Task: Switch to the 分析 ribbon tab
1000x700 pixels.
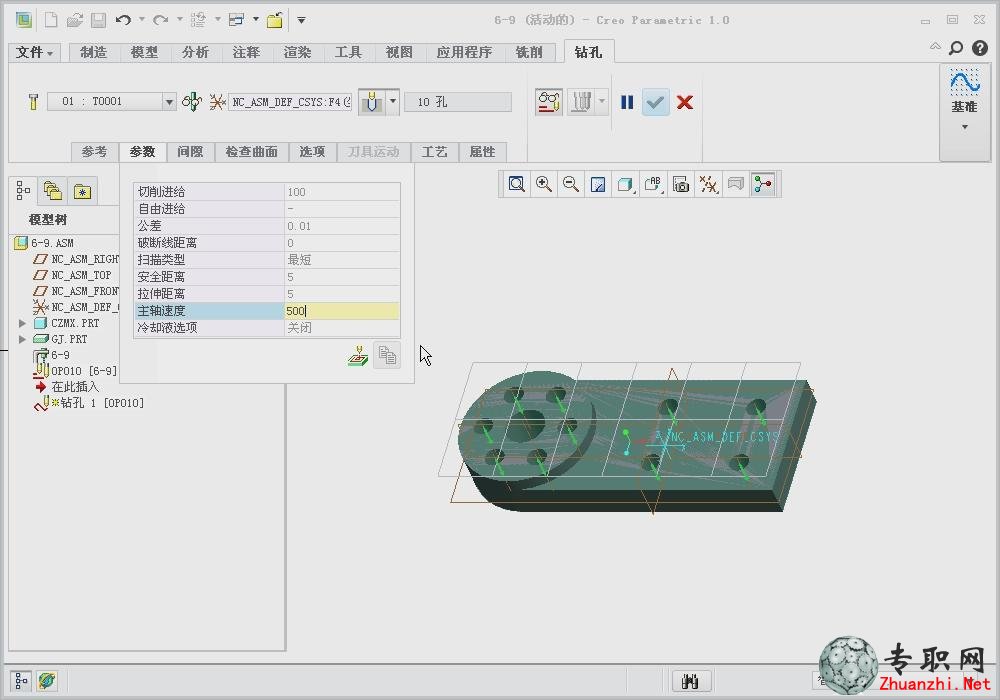Action: (x=195, y=52)
